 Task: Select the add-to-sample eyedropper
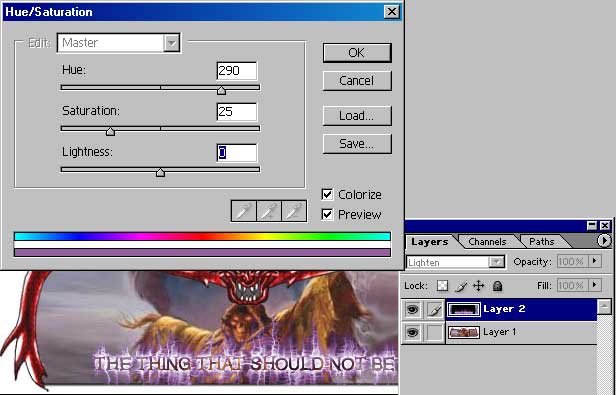point(269,211)
